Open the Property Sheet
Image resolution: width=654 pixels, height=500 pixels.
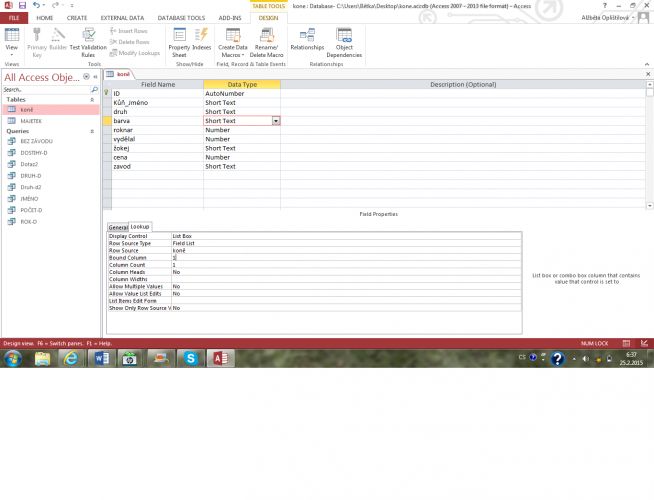(x=179, y=43)
